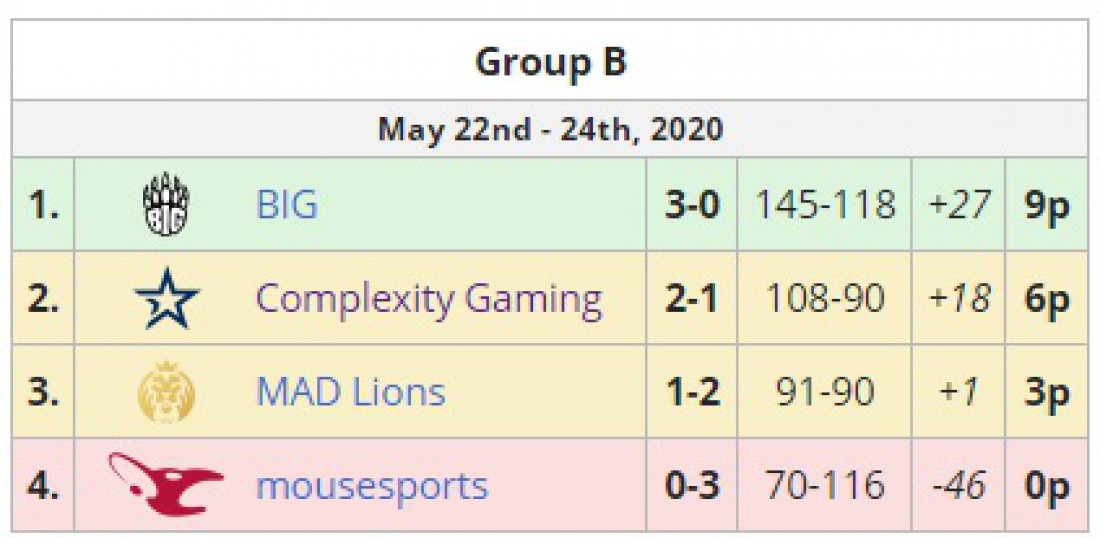Image resolution: width=1100 pixels, height=538 pixels.
Task: Open the Complexity Gaming team link
Action: pos(429,300)
